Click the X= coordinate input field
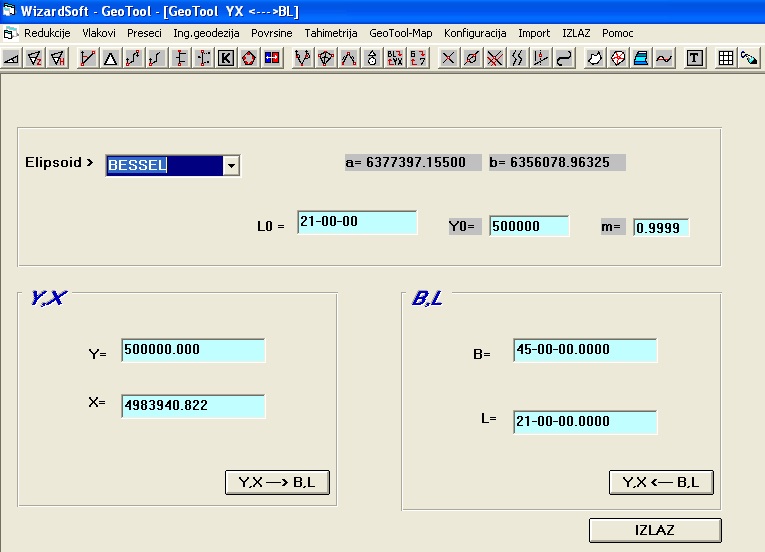765x552 pixels. [x=193, y=406]
